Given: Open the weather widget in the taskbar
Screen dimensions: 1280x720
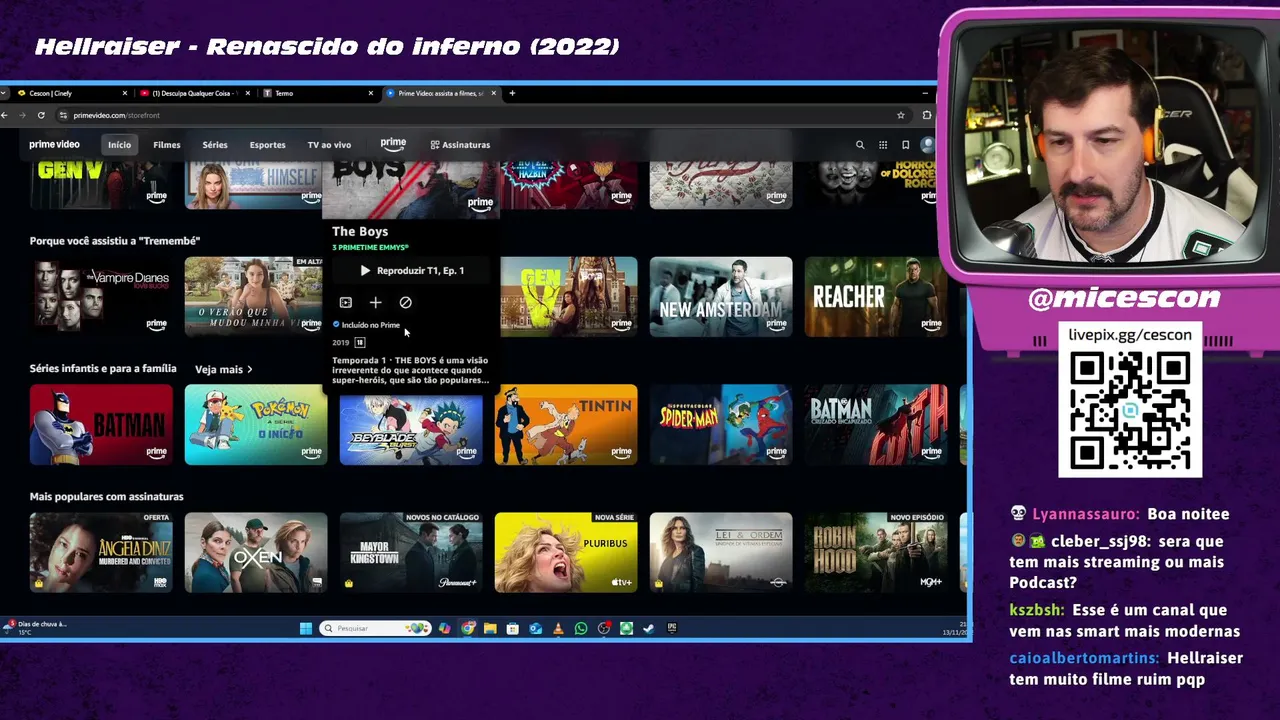Looking at the screenshot, I should [36, 628].
